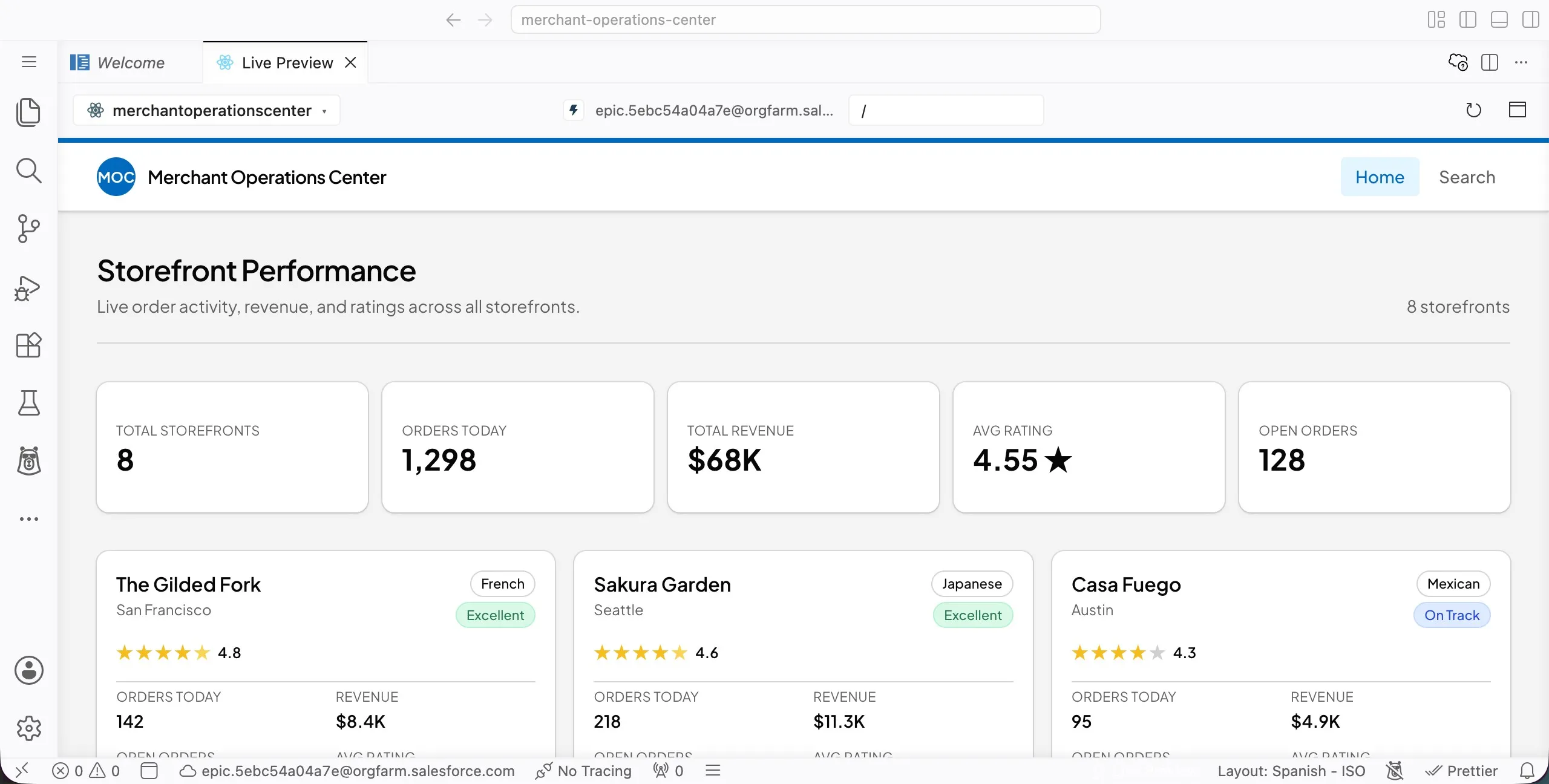Screen dimensions: 1549x784
Task: Toggle primary side bar layout icon
Action: tap(1467, 20)
